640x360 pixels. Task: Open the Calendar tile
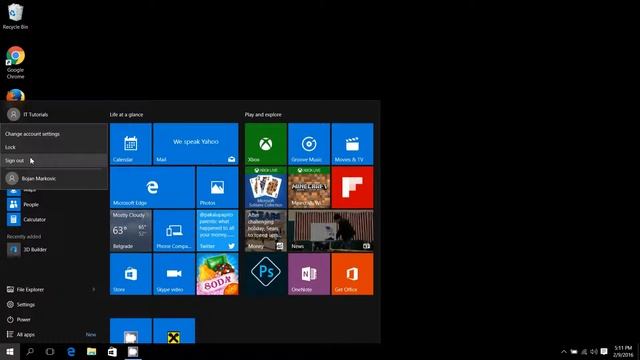131,144
